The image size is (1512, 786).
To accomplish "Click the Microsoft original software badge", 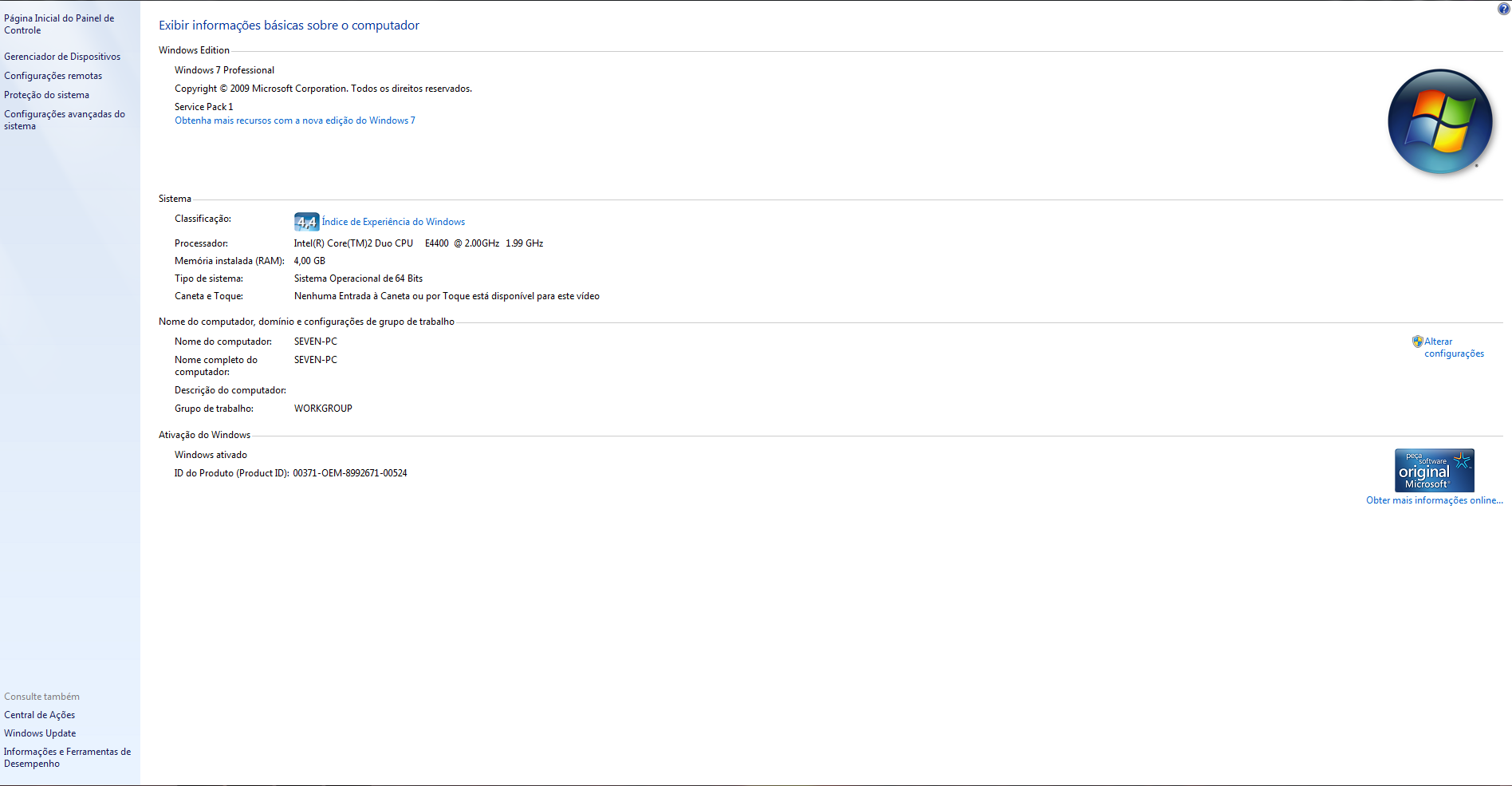I will click(1434, 470).
